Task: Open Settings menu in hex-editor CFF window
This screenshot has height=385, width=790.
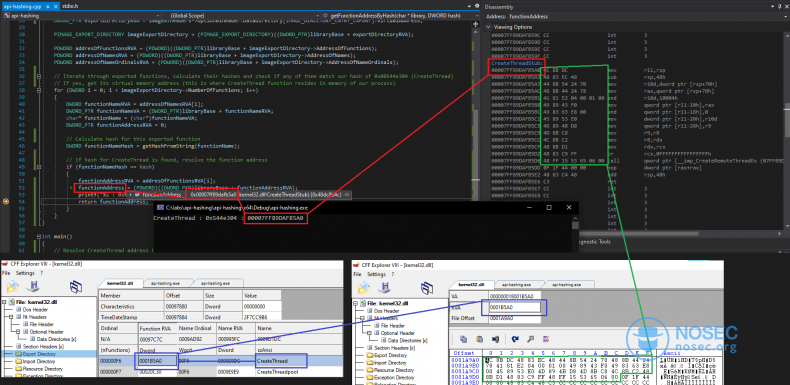Action: point(377,274)
